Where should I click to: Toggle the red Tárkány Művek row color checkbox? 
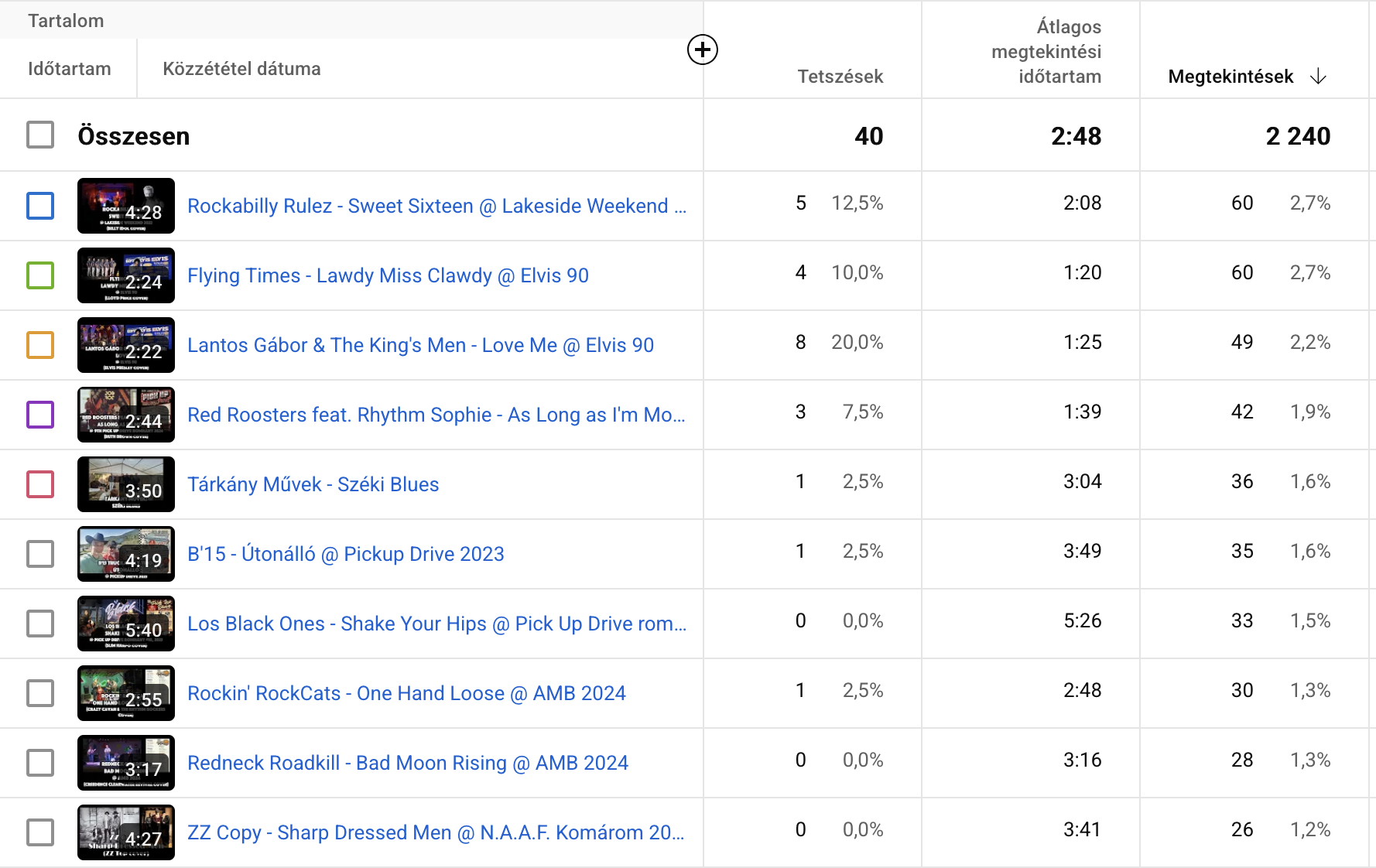(40, 484)
